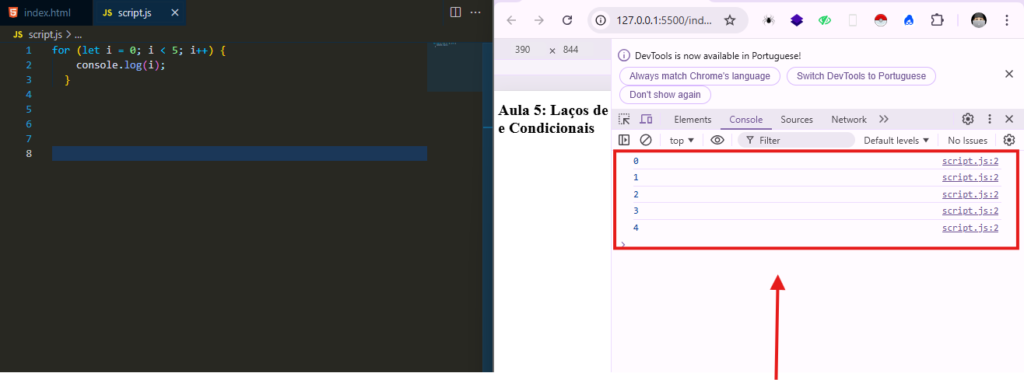Open the top context dropdown
Image resolution: width=1024 pixels, height=380 pixels.
682,140
